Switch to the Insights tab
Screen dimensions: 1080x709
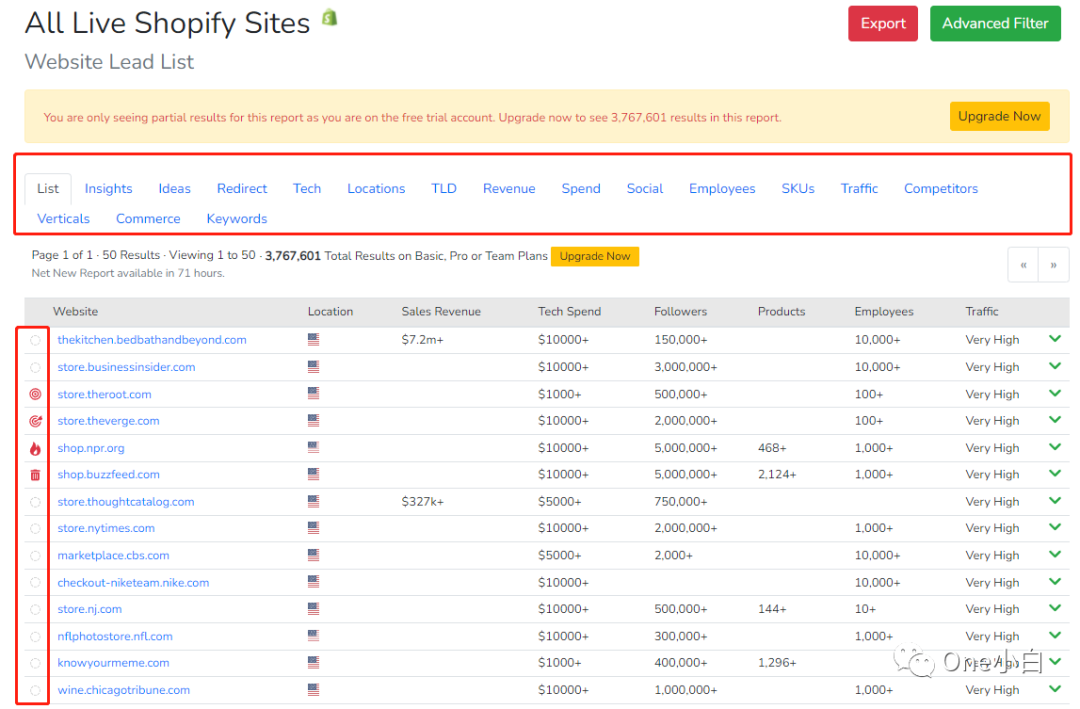tap(108, 188)
